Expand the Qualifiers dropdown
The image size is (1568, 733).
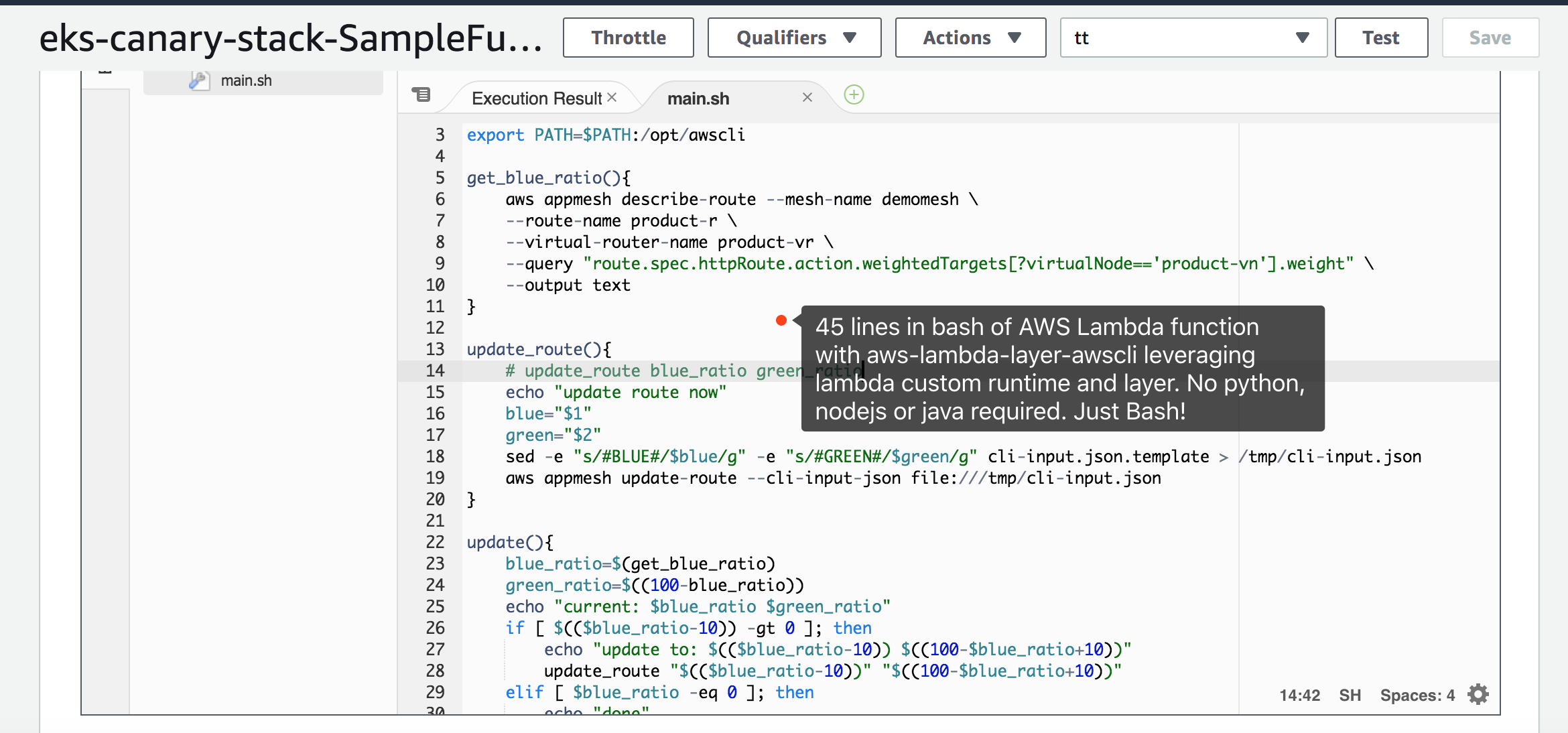pyautogui.click(x=794, y=38)
